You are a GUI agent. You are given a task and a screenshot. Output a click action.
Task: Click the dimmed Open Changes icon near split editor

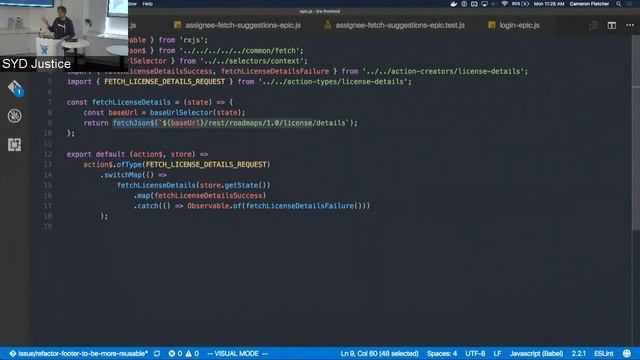point(593,25)
